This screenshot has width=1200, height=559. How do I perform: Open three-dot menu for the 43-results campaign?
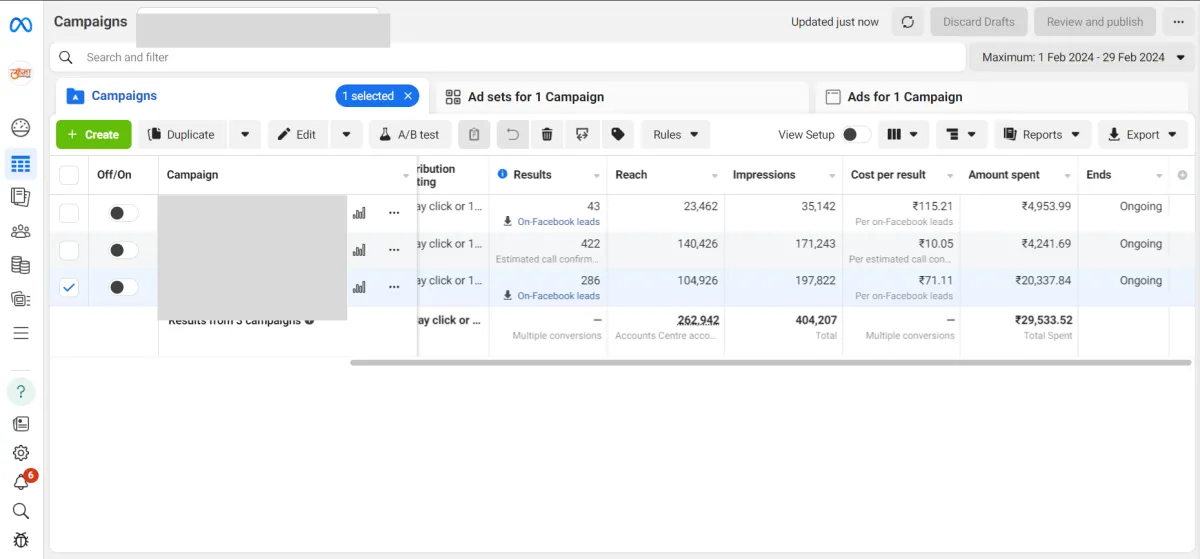[394, 213]
